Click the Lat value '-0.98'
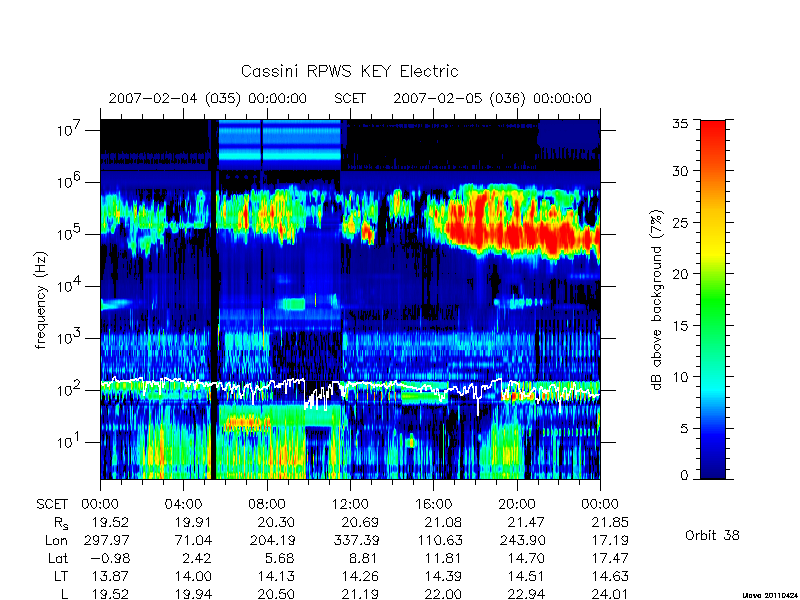This screenshot has height=600, width=800. pos(110,558)
